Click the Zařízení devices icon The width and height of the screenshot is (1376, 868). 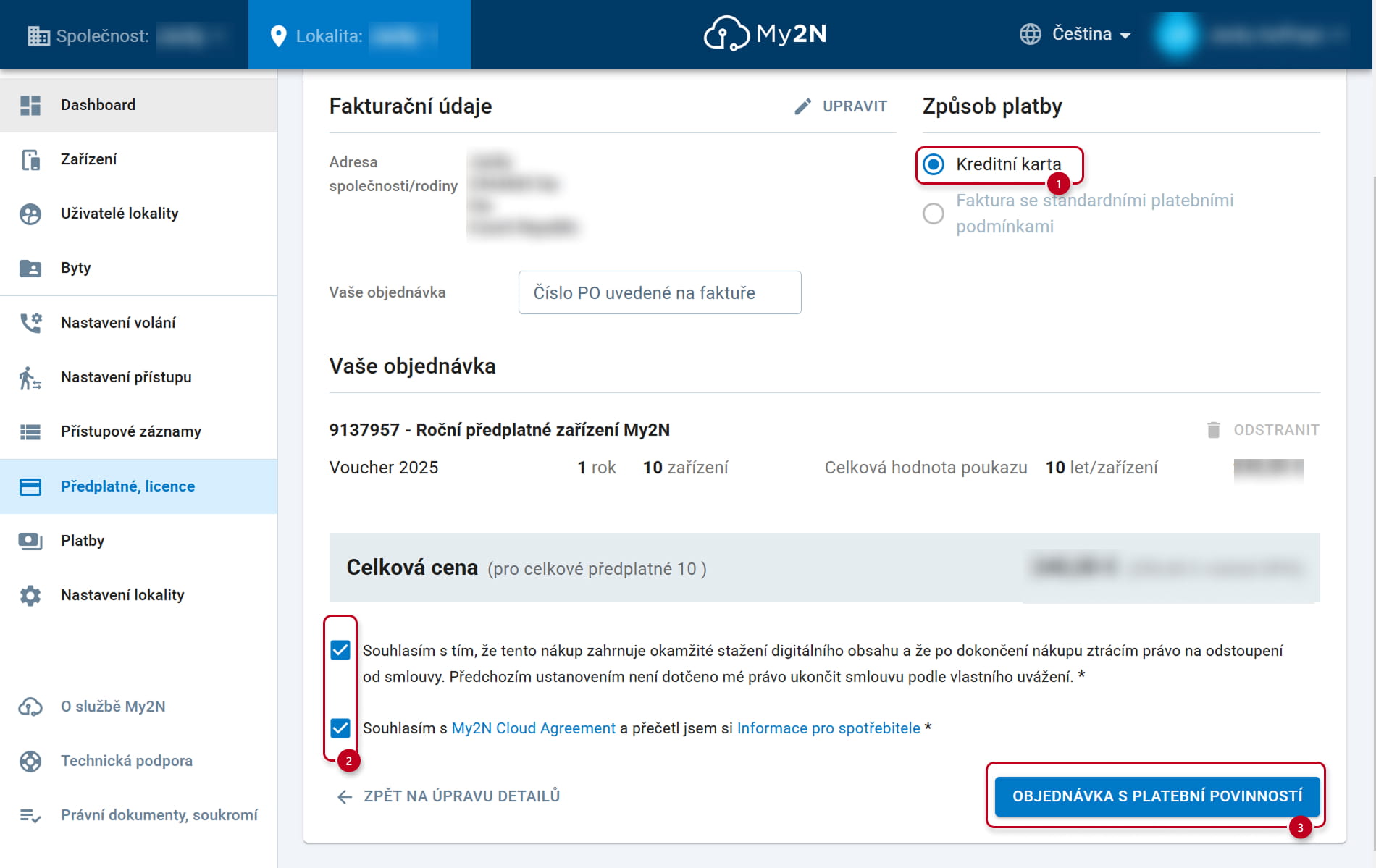[30, 160]
